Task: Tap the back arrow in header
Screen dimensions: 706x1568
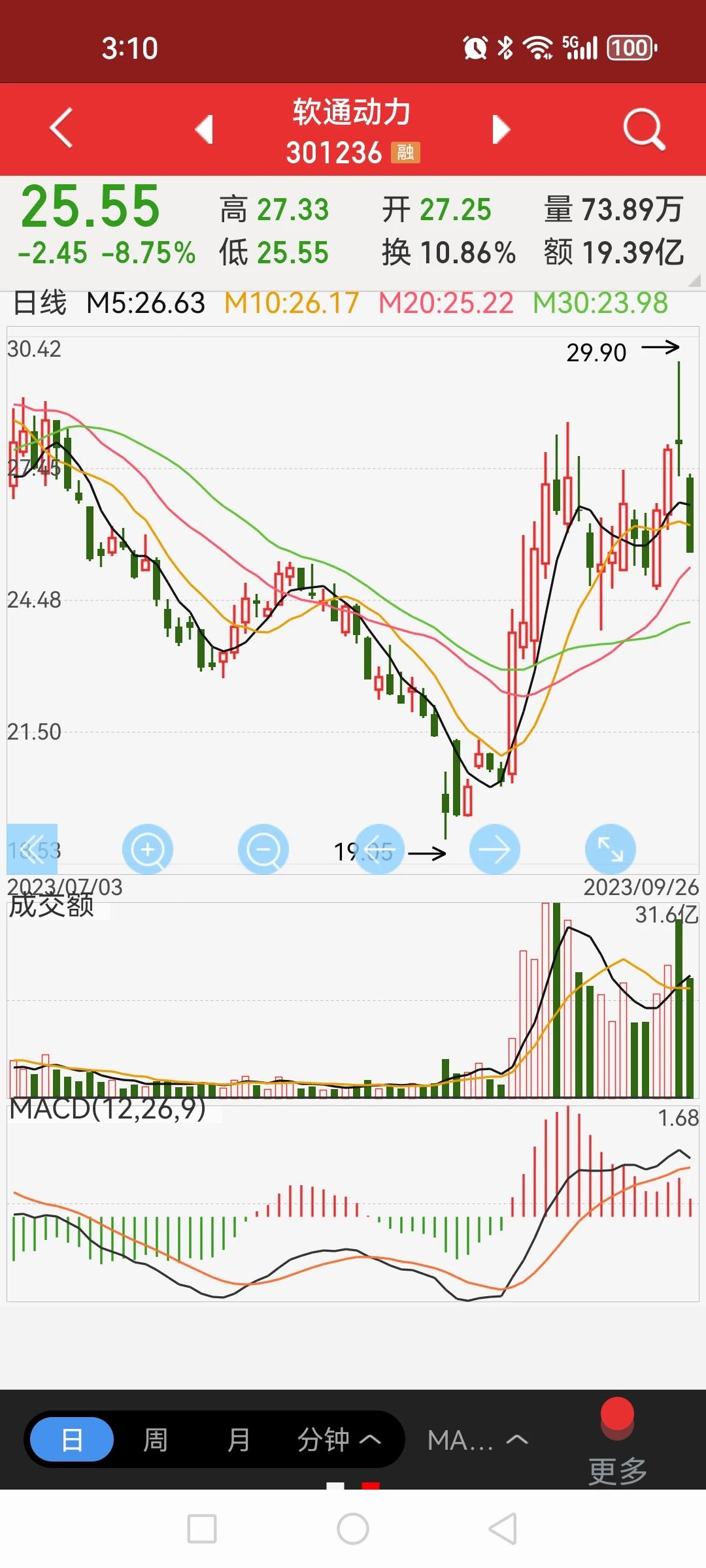Action: click(61, 128)
